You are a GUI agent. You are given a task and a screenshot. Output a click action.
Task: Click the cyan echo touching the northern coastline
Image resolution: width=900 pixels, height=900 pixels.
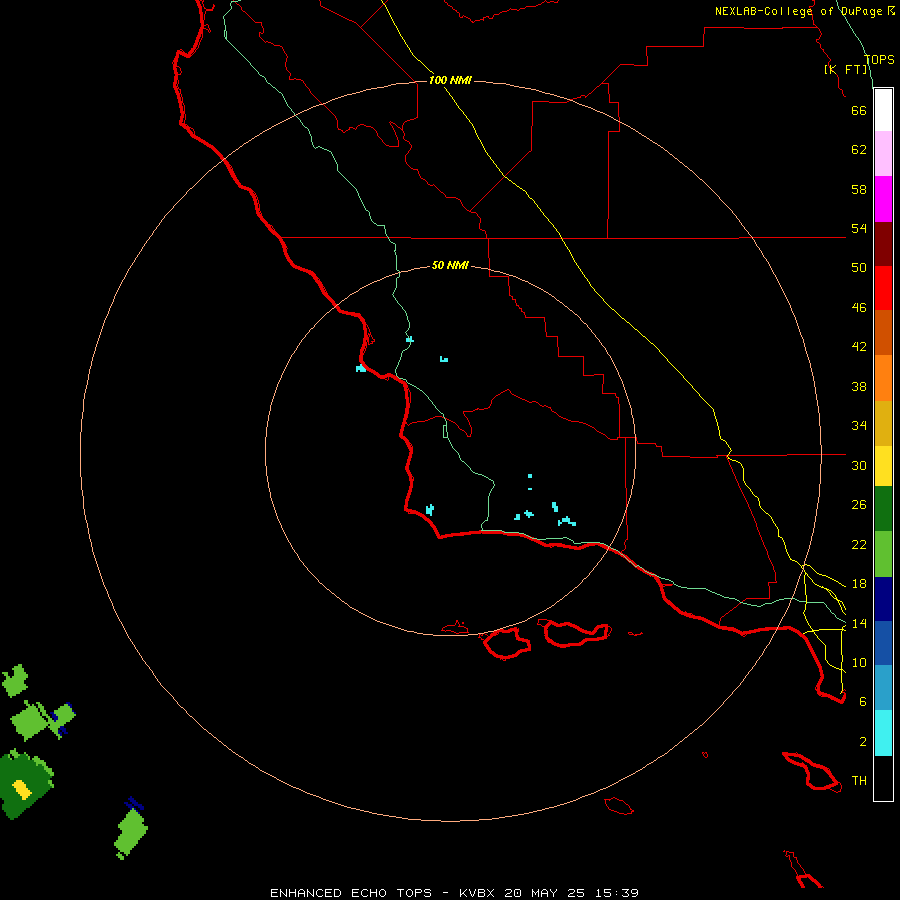pos(360,368)
